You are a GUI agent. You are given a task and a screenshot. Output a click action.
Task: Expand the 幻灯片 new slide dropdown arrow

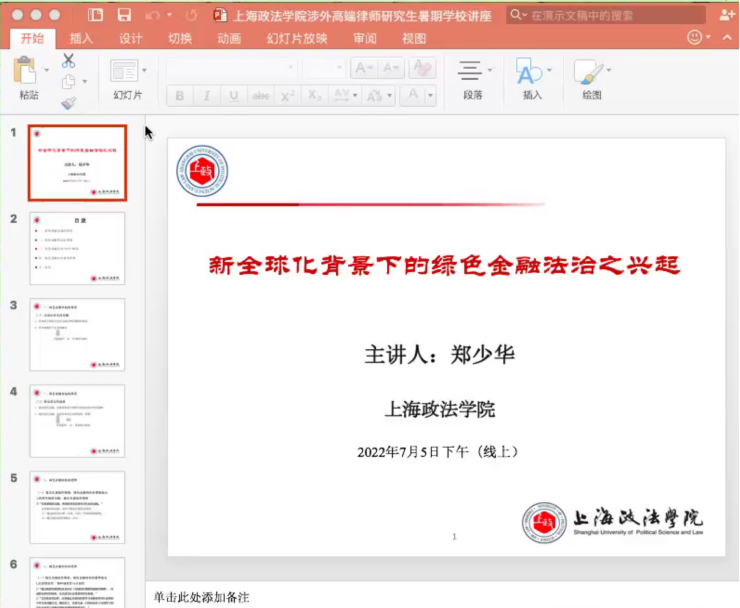coord(144,71)
